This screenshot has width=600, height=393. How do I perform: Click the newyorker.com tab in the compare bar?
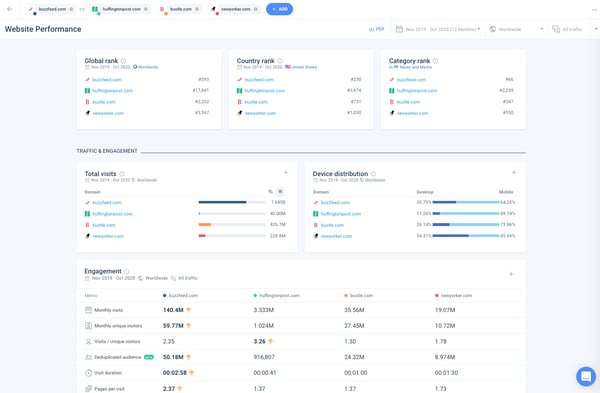pos(234,9)
